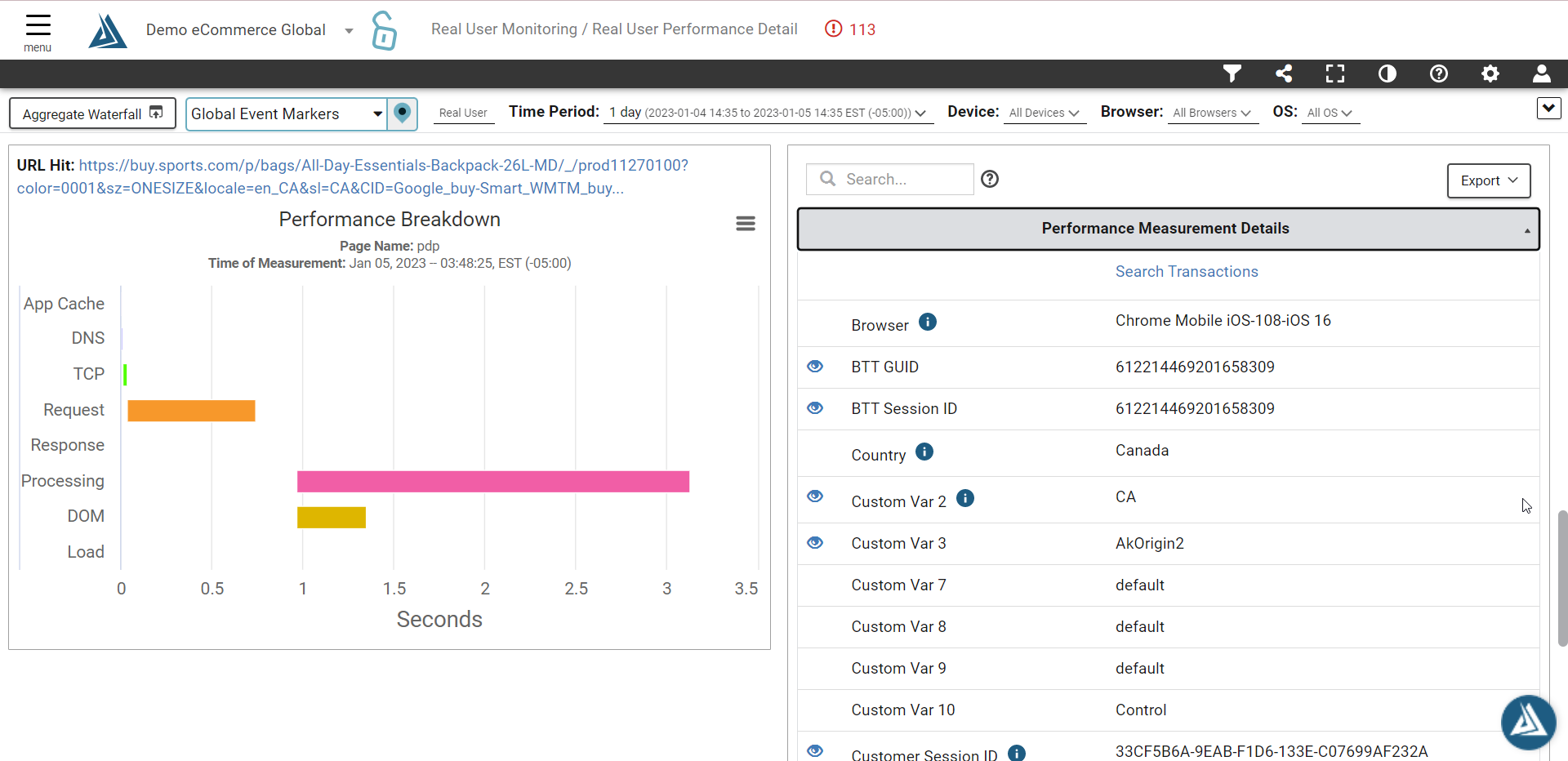1568x761 pixels.
Task: Expand the Time Period dropdown
Action: 768,113
